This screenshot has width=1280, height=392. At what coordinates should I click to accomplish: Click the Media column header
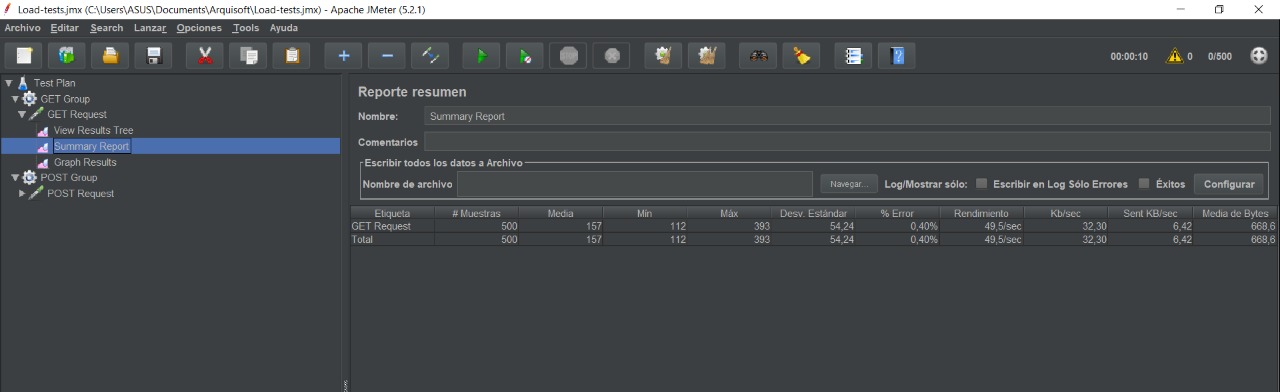pyautogui.click(x=561, y=213)
